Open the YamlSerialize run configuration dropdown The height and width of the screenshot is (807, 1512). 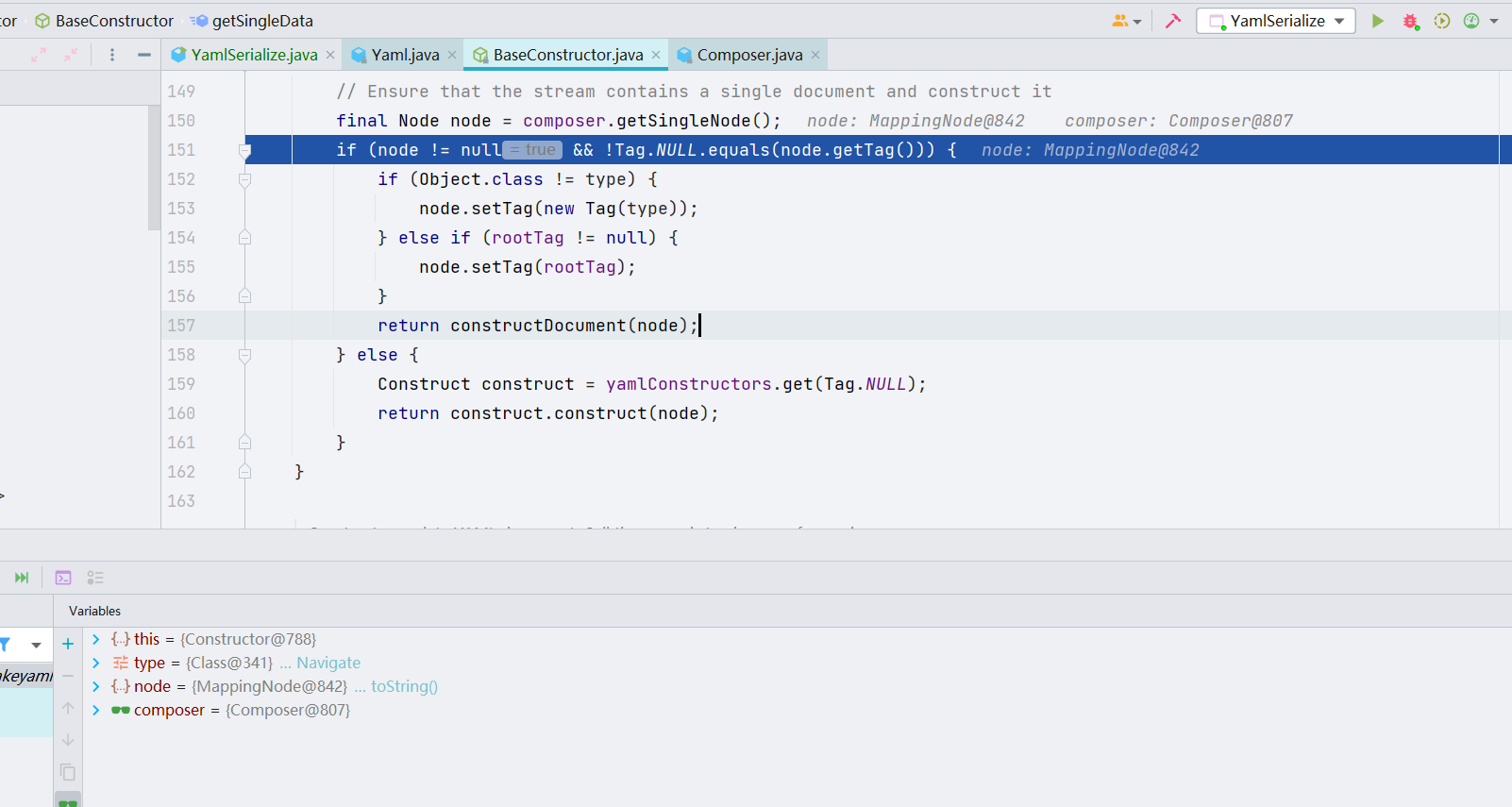click(1275, 21)
